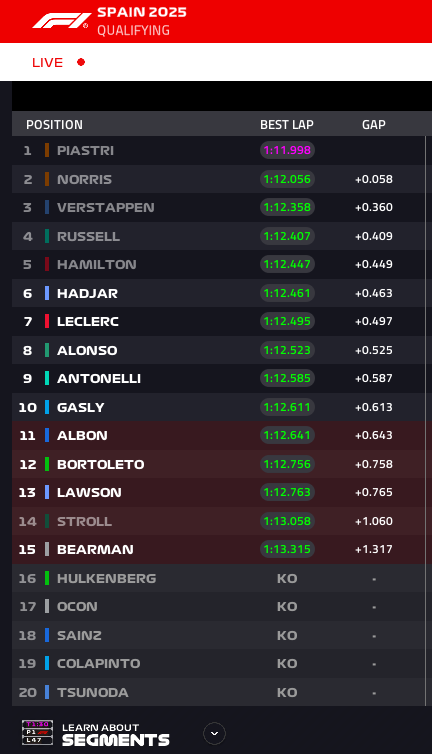Select the Albon row in elimination zone
Viewport: 432px width, 754px height.
(218, 435)
